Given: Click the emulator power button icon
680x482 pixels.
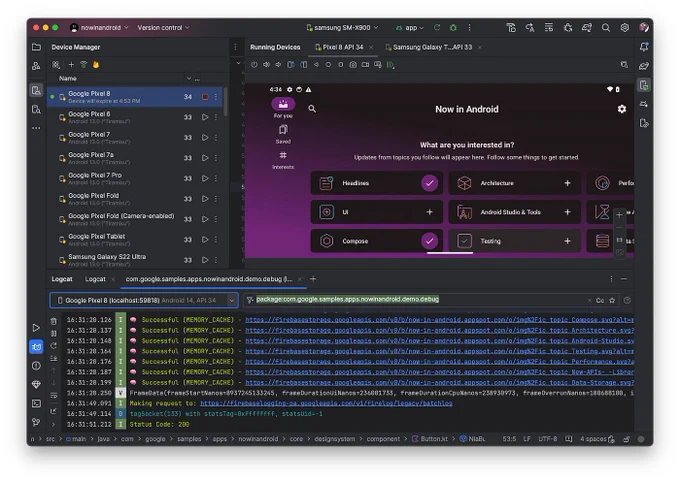Looking at the screenshot, I should pyautogui.click(x=254, y=65).
